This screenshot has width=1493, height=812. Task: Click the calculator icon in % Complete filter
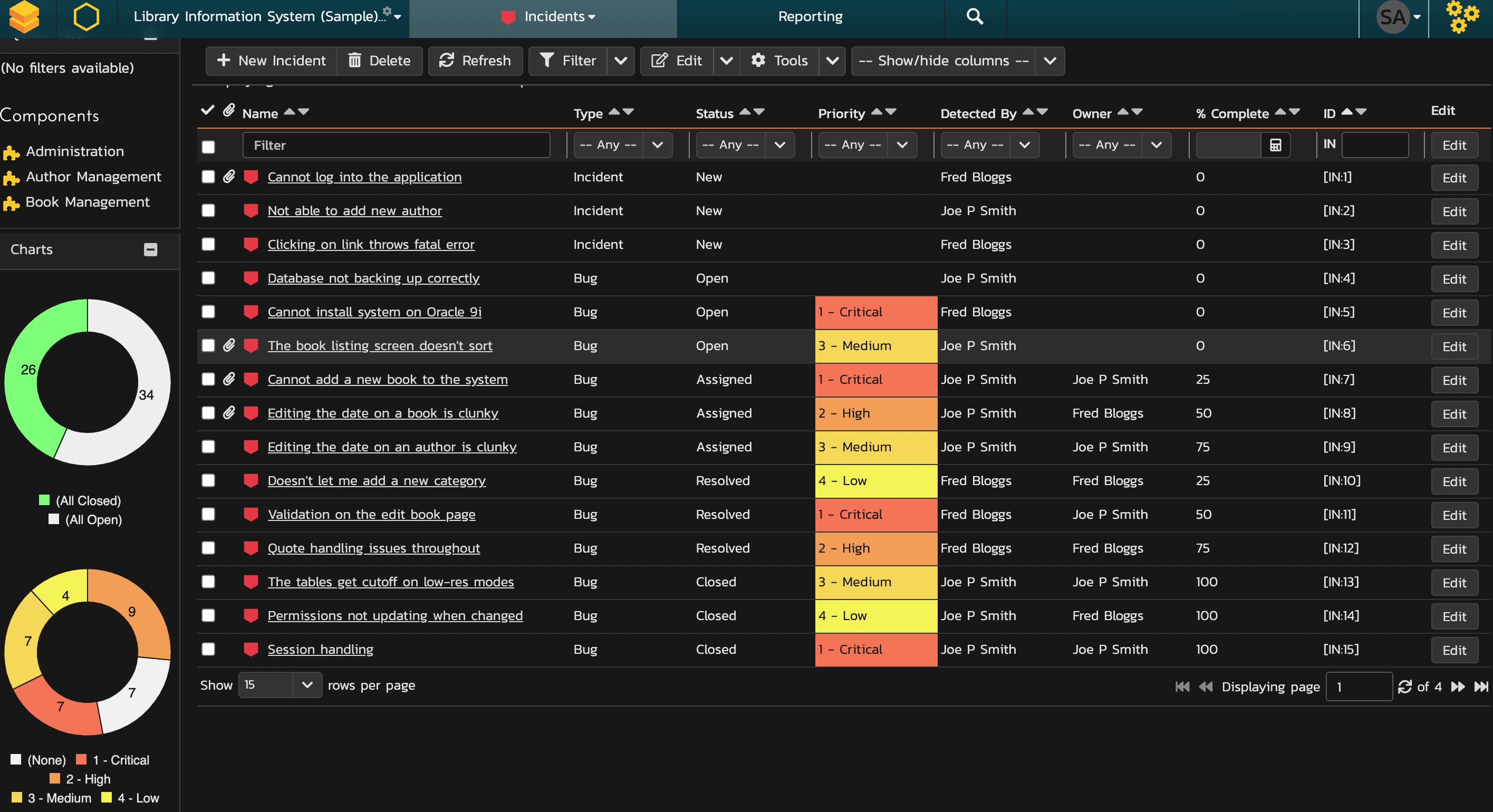[x=1275, y=145]
